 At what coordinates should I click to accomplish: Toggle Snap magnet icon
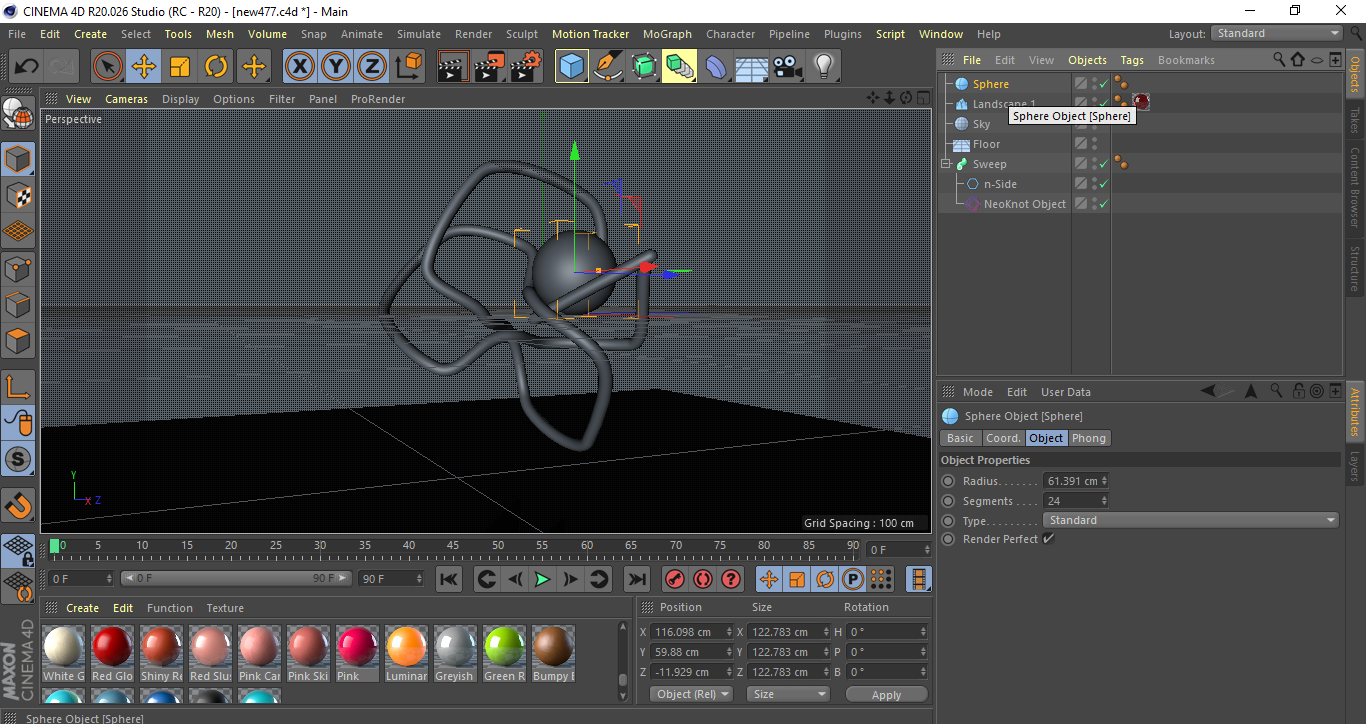(18, 505)
